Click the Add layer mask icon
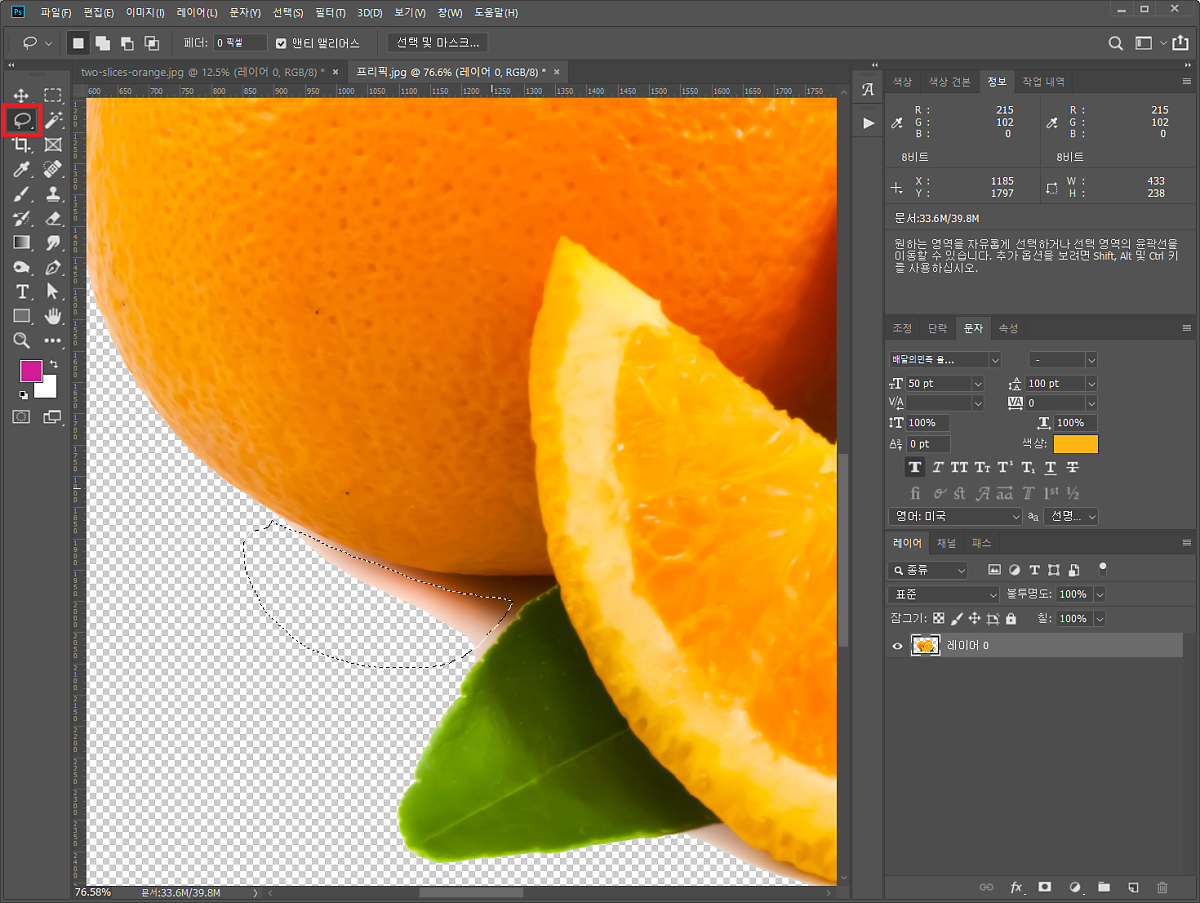Image resolution: width=1200 pixels, height=903 pixels. 1045,887
